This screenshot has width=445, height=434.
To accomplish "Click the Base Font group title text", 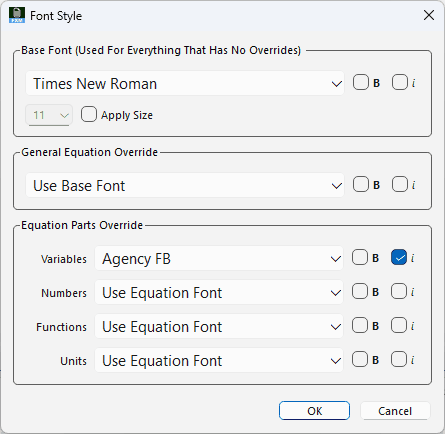I will (161, 50).
